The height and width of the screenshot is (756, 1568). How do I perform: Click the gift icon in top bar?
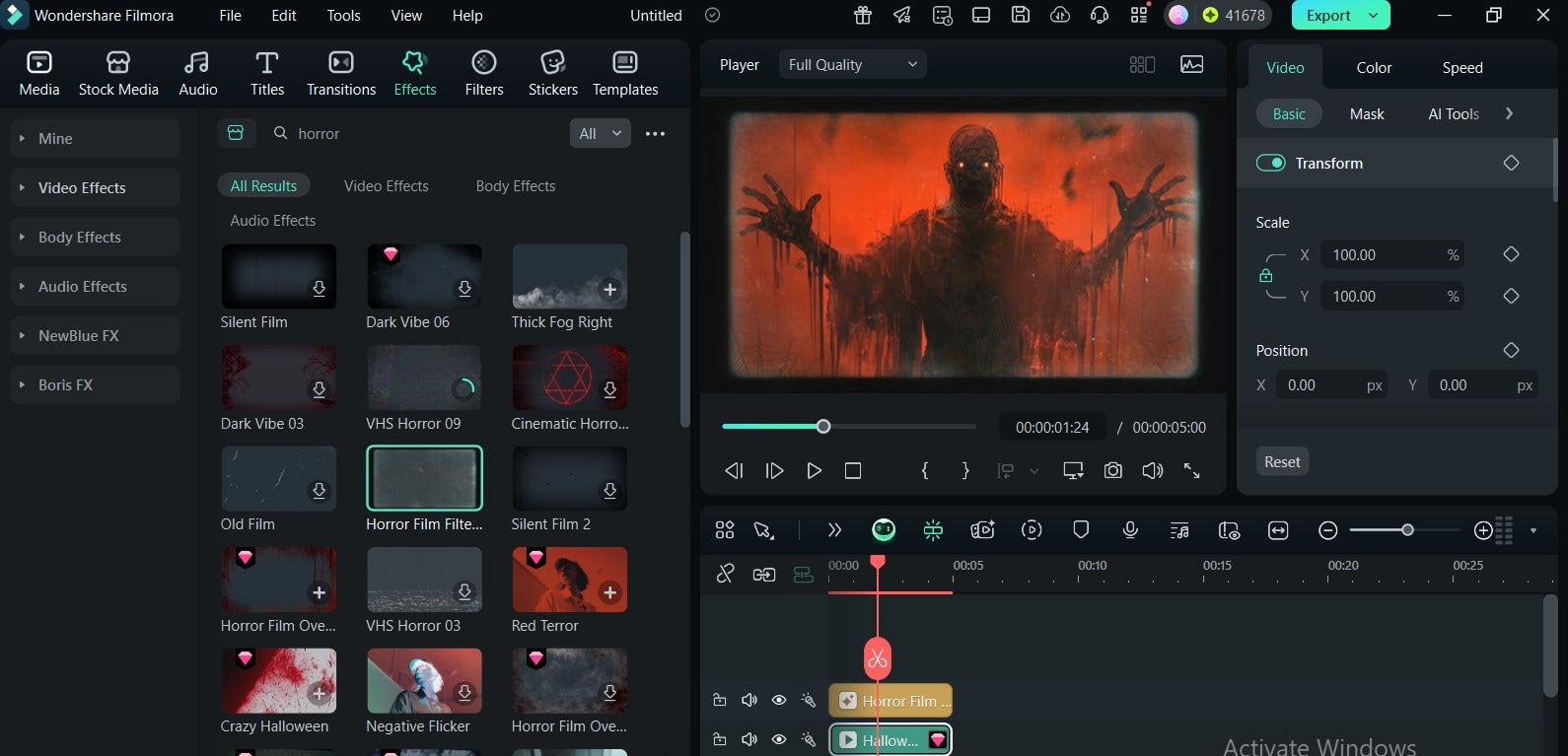point(863,15)
